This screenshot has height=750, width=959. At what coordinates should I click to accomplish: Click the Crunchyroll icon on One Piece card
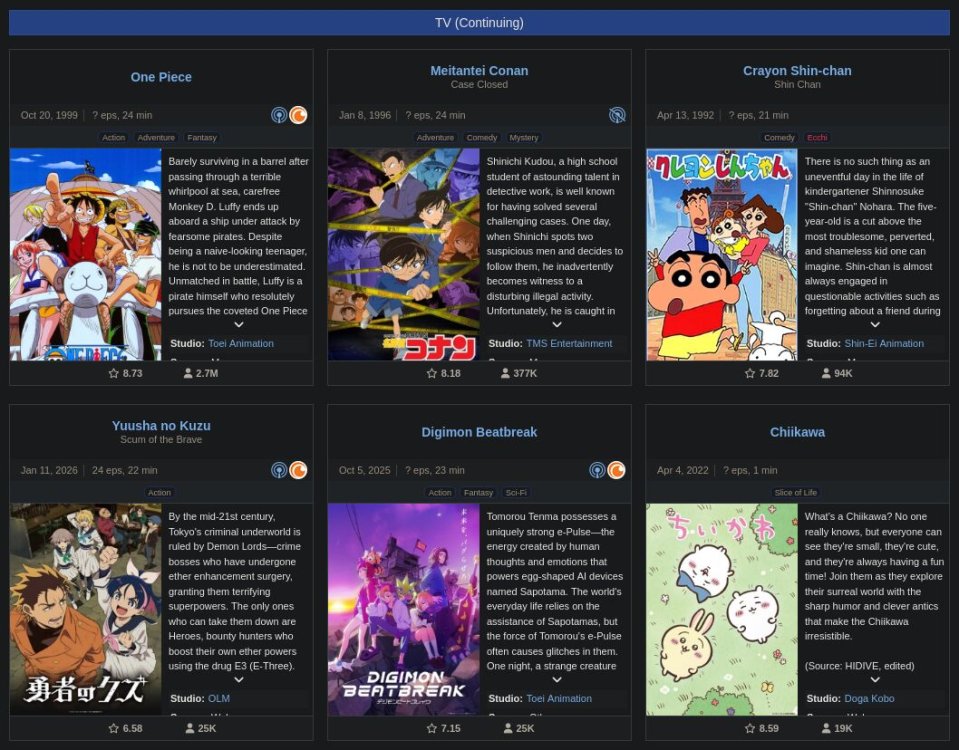tap(298, 115)
